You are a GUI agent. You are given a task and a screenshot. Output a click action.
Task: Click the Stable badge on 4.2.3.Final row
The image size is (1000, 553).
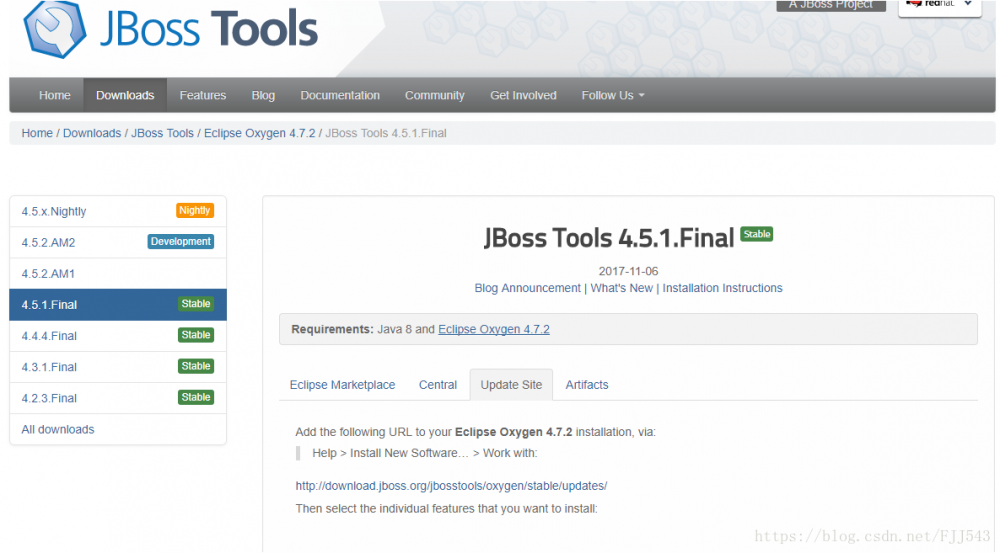(x=196, y=397)
